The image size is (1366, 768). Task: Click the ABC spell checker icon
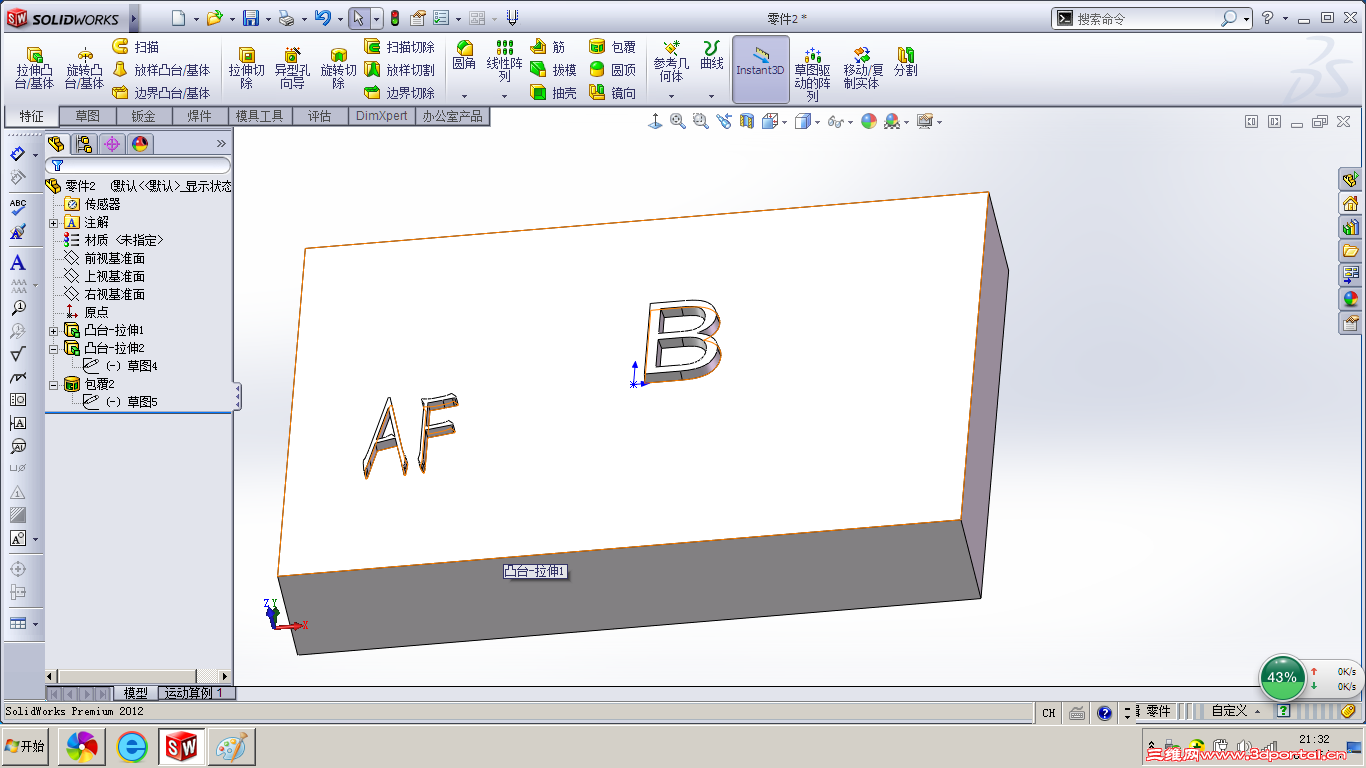click(x=17, y=208)
